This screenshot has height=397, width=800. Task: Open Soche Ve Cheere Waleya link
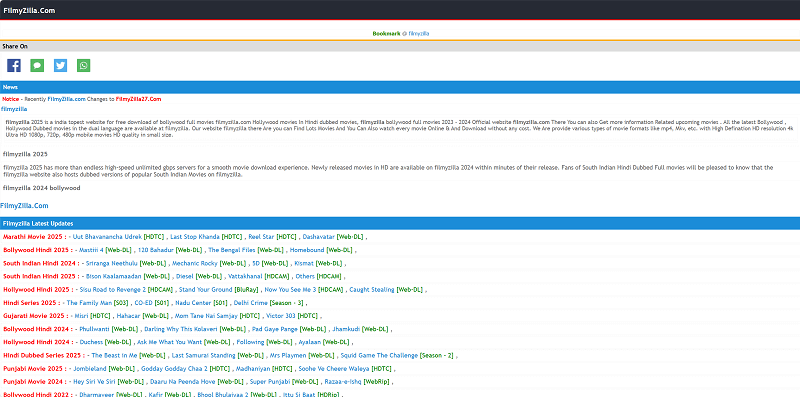coord(334,369)
